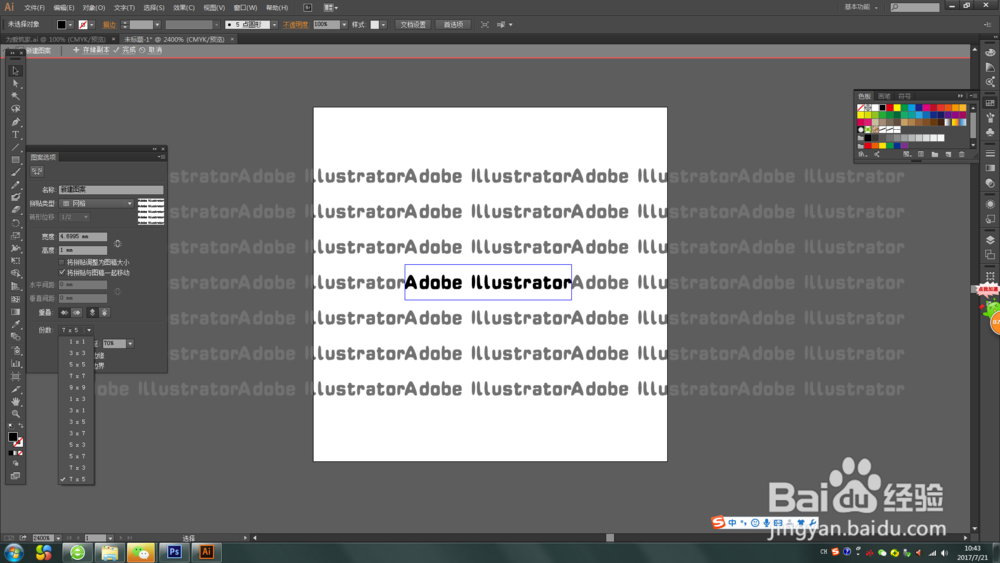Select the Pen tool
The image size is (1000, 563).
click(x=15, y=122)
